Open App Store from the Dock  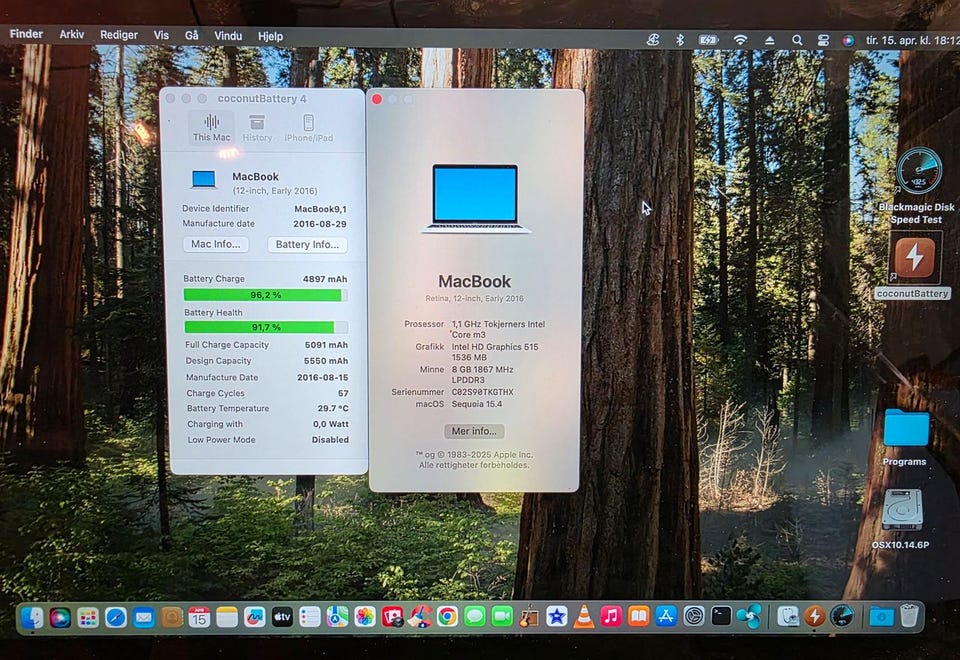click(x=666, y=617)
